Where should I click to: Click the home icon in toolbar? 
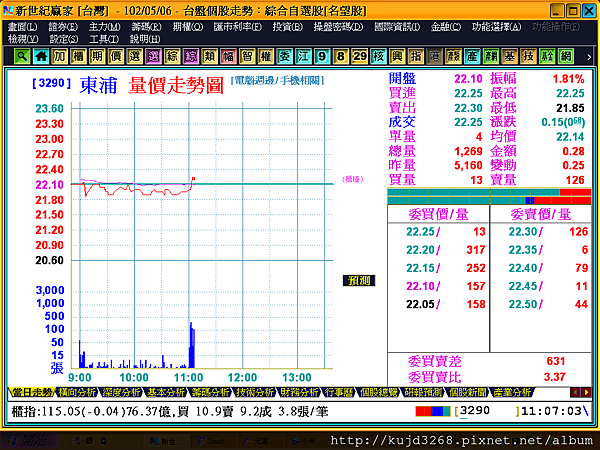41,56
